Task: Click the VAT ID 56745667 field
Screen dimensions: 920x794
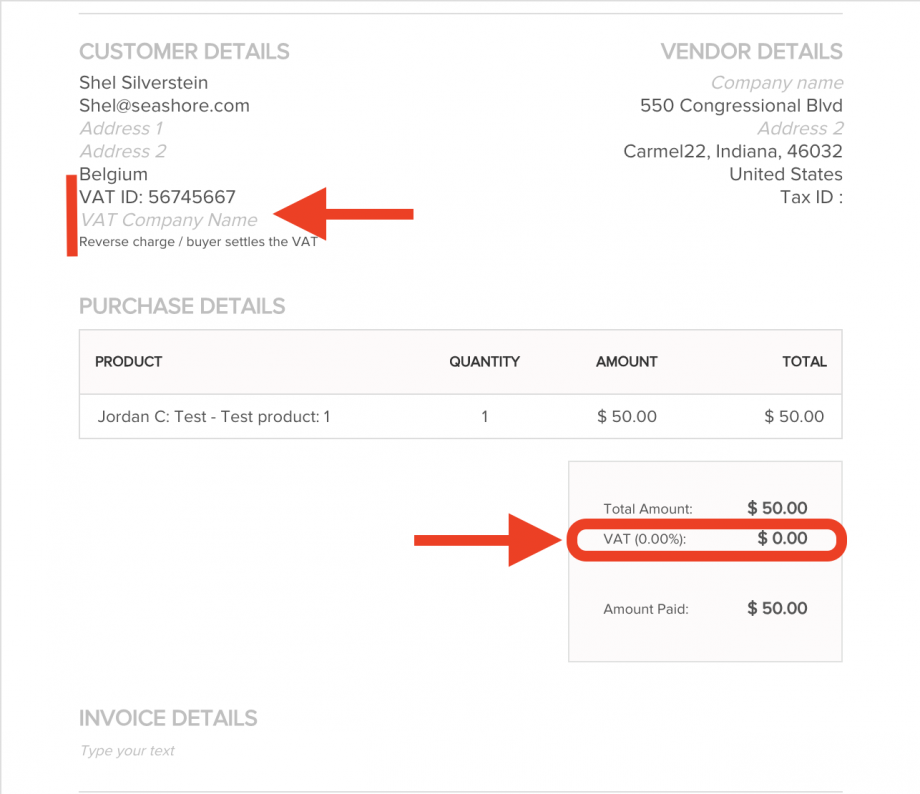Action: [157, 197]
